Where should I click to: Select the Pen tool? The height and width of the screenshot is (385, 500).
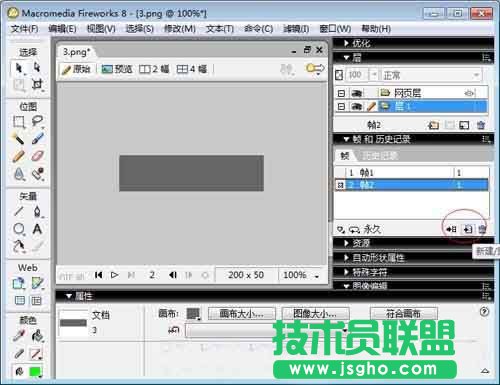[x=37, y=211]
